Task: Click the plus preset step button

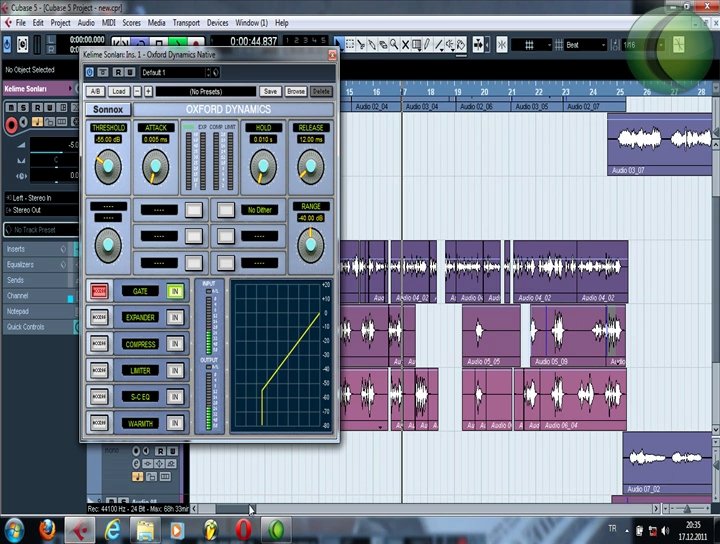Action: [148, 91]
